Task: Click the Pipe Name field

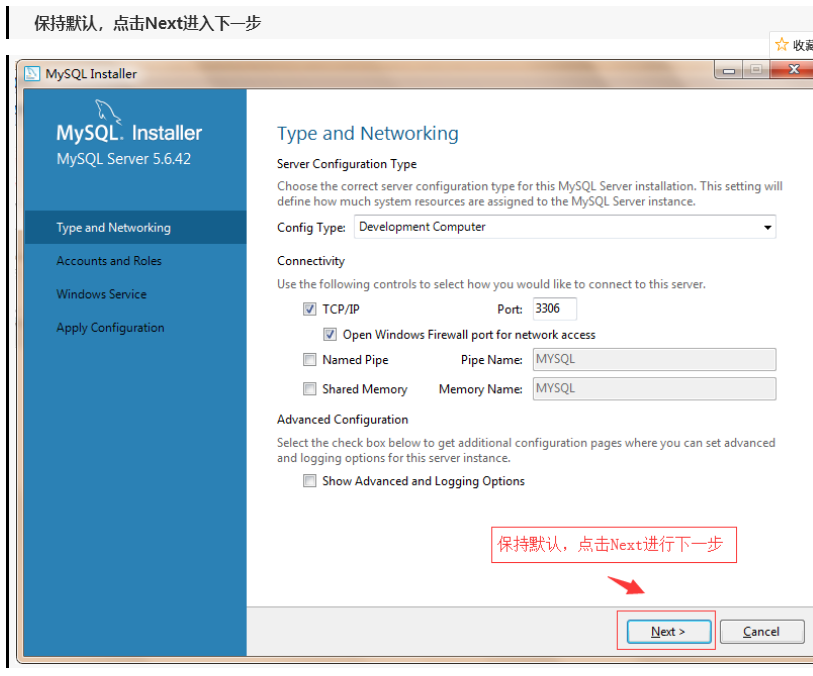Action: (654, 359)
